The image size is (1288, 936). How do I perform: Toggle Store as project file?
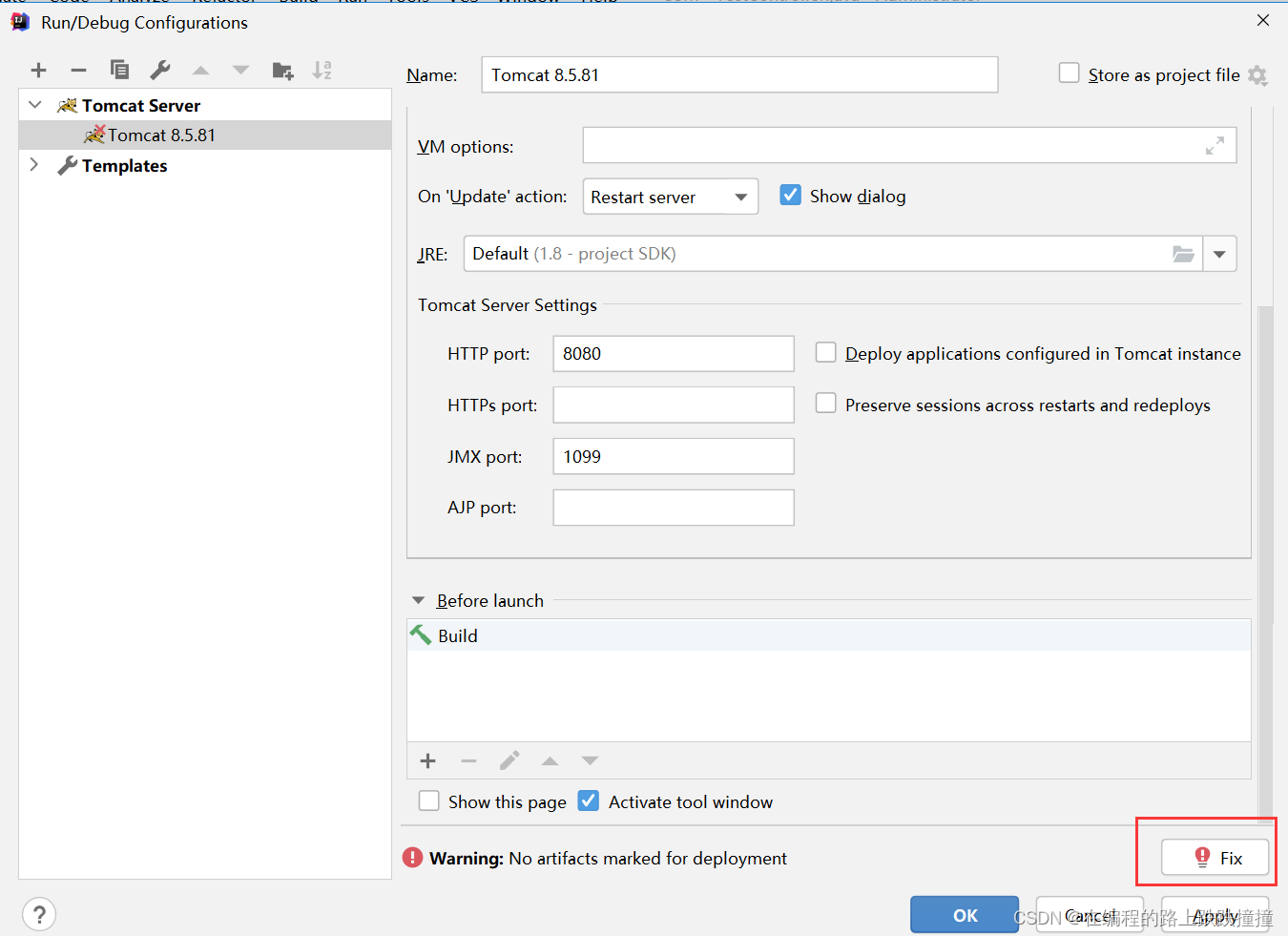click(x=1069, y=73)
